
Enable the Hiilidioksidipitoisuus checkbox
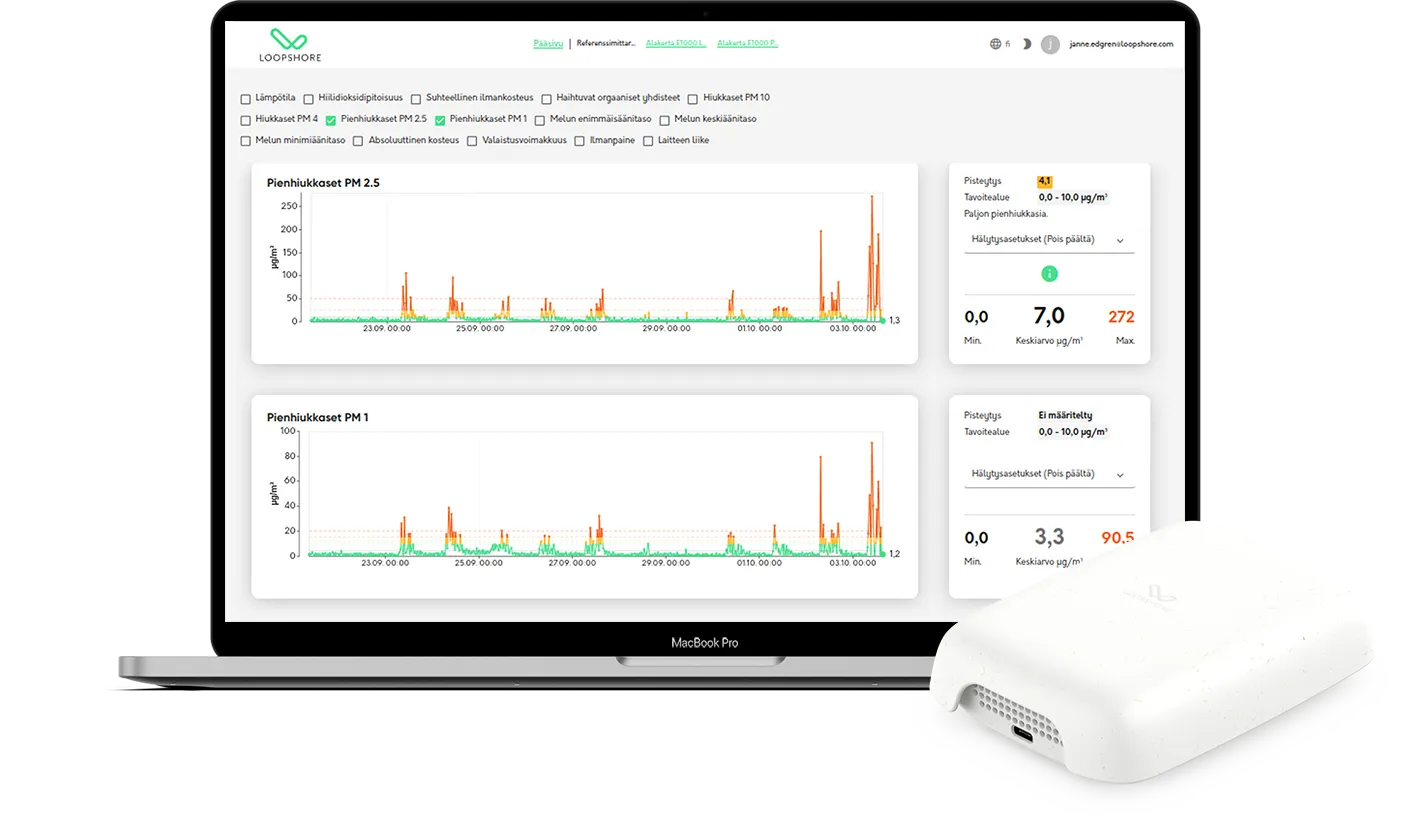tap(310, 99)
